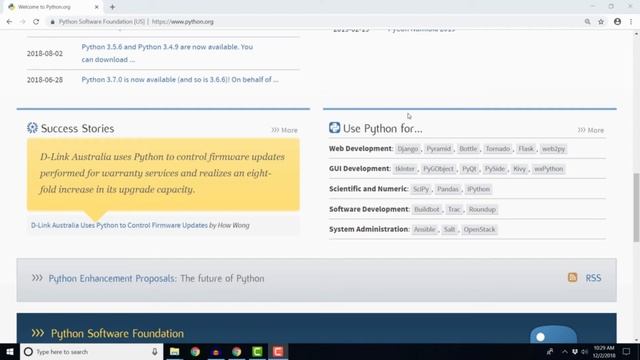Click the Success Stories gear icon
640x360 pixels.
32,128
